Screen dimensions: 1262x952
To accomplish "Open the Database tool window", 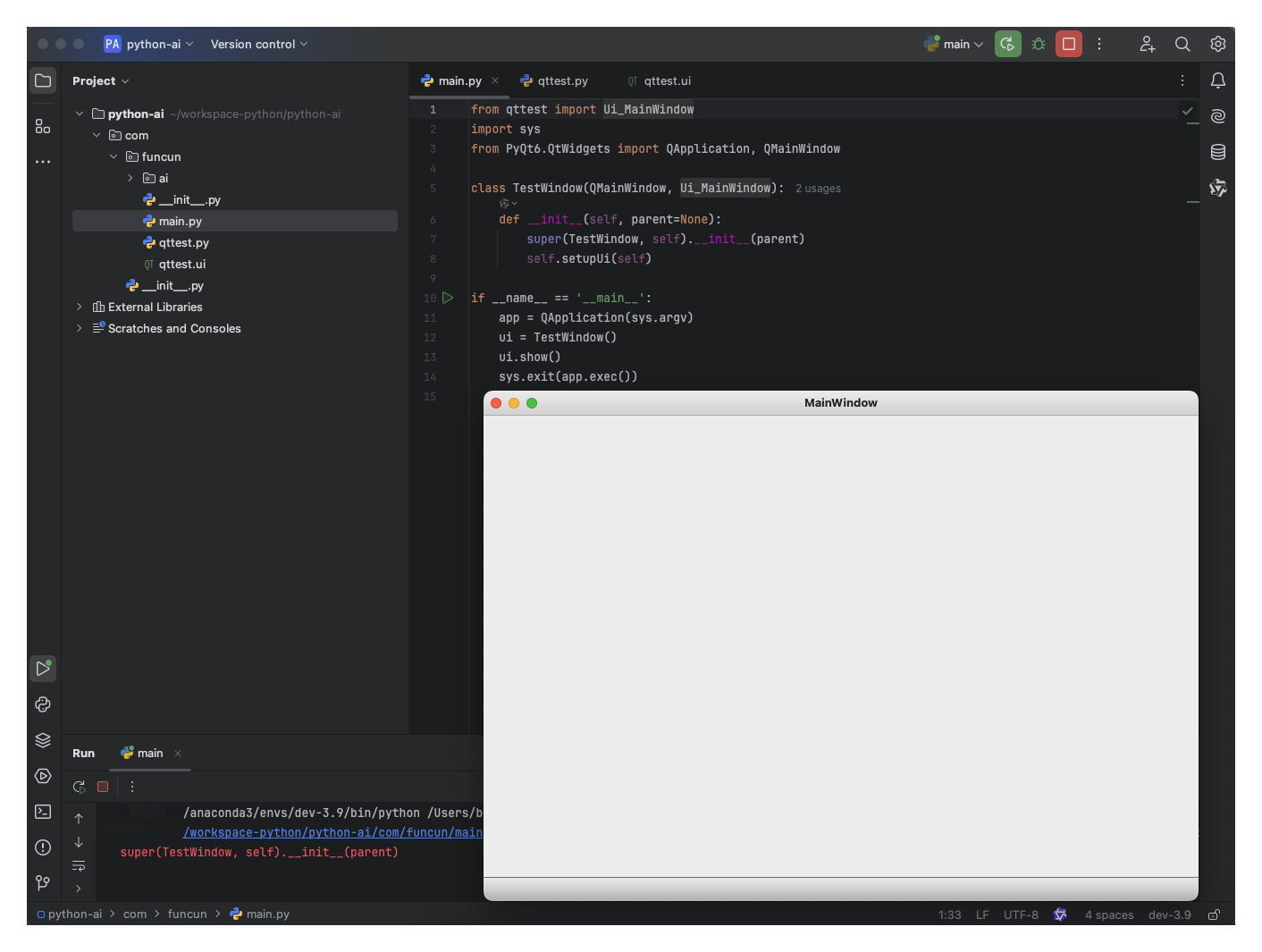I will pyautogui.click(x=1218, y=152).
